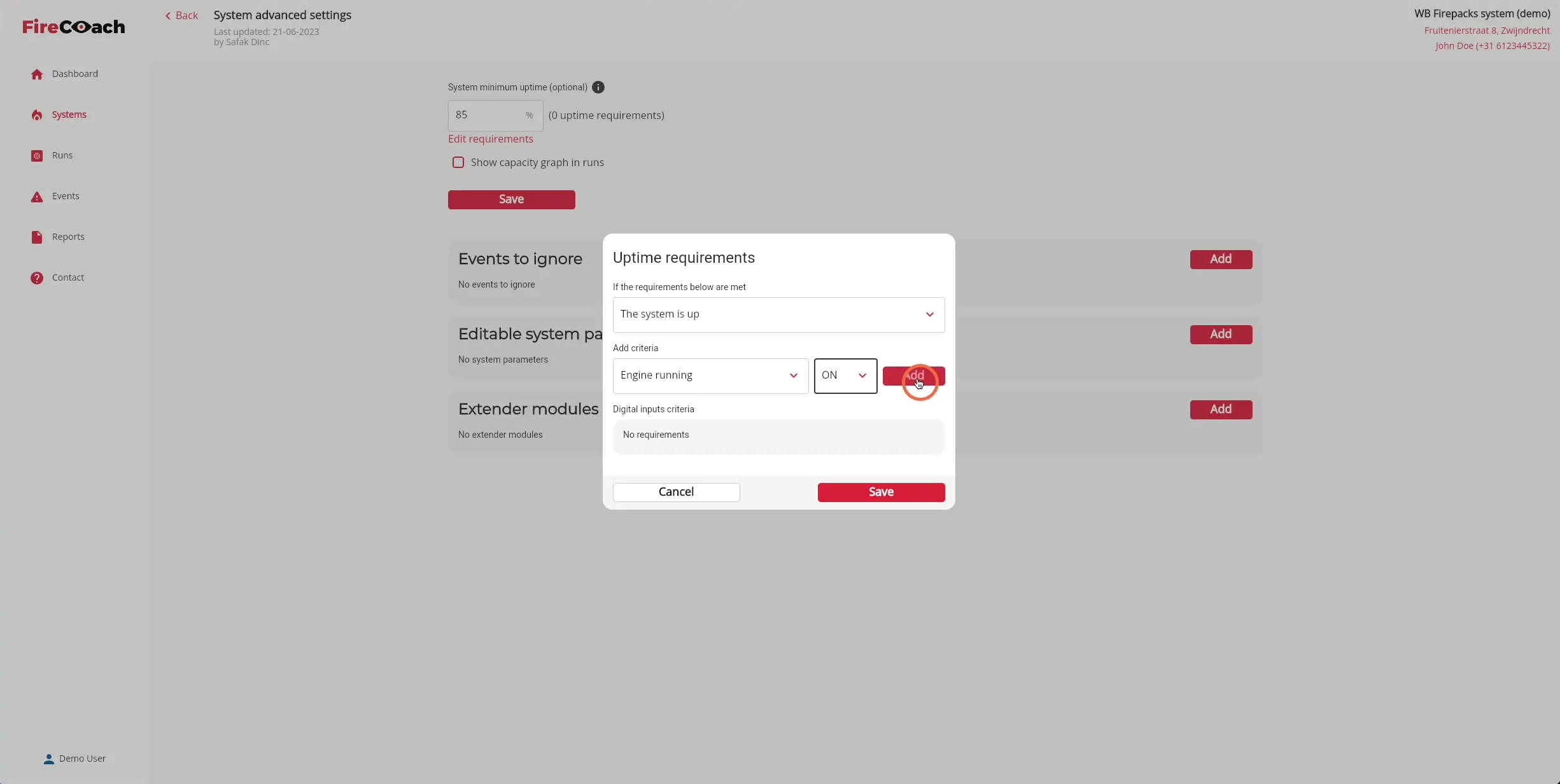The height and width of the screenshot is (784, 1560).
Task: Open Contact menu item
Action: pyautogui.click(x=68, y=277)
